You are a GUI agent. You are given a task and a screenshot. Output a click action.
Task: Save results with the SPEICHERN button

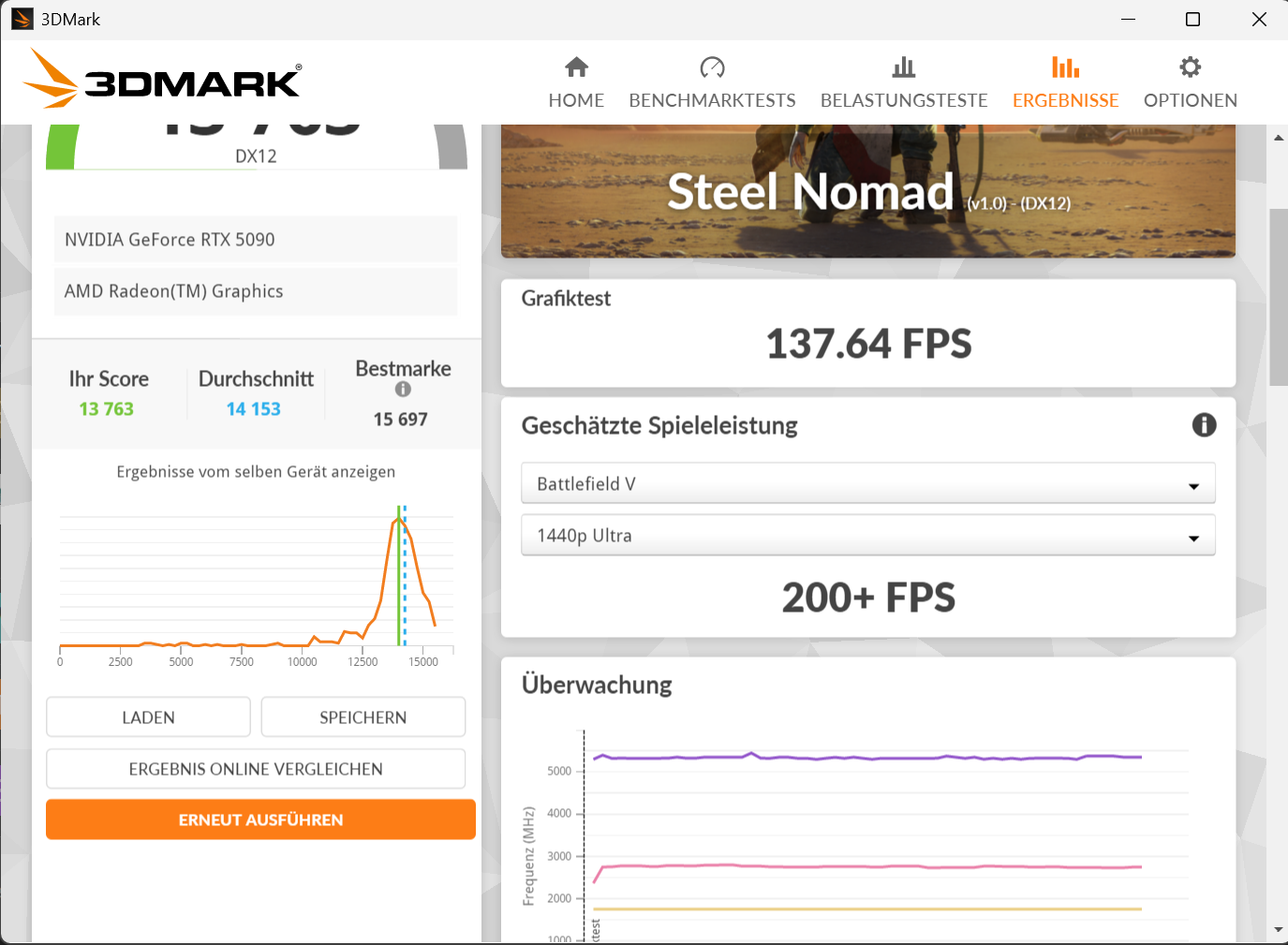(x=363, y=716)
